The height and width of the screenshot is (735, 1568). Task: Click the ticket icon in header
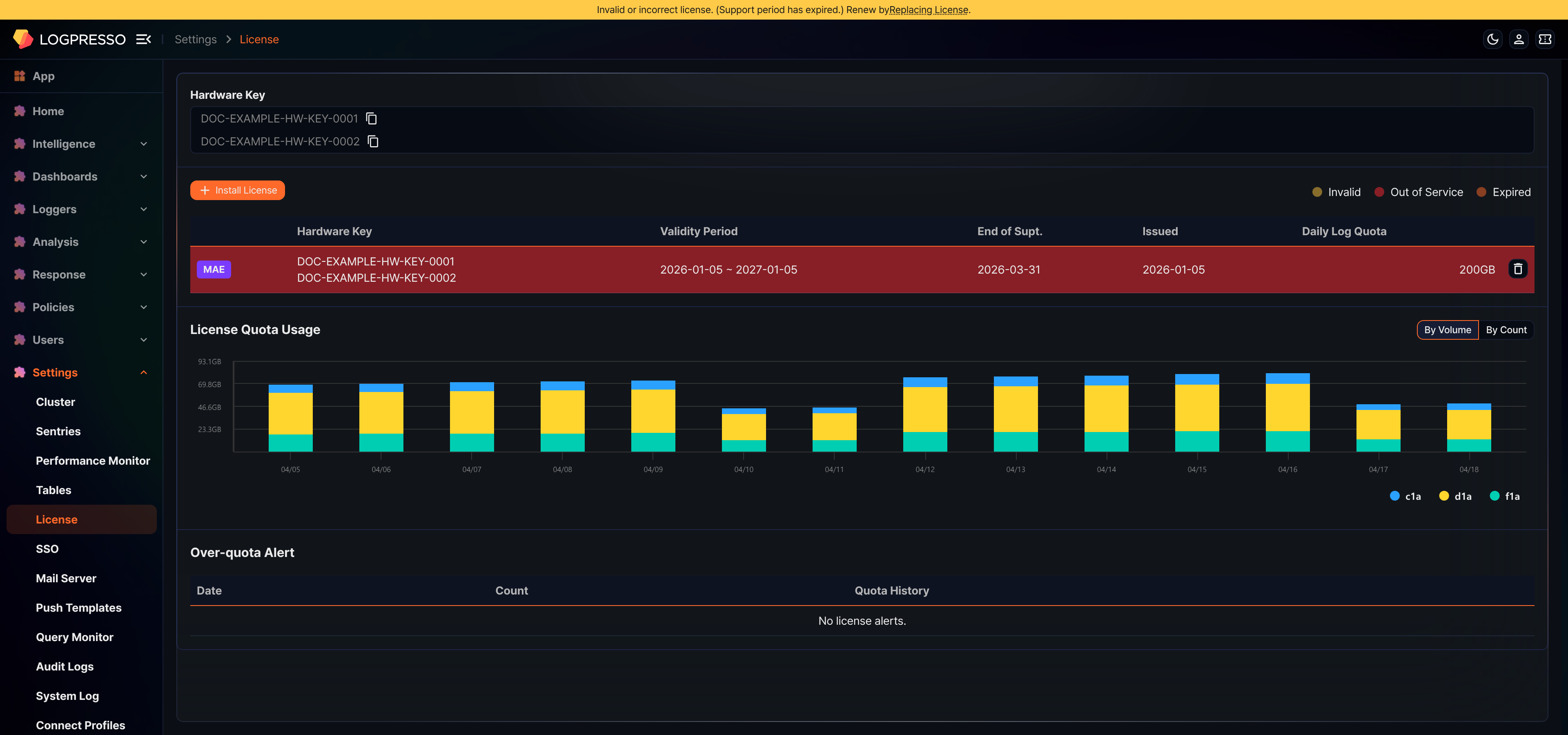(x=1545, y=40)
